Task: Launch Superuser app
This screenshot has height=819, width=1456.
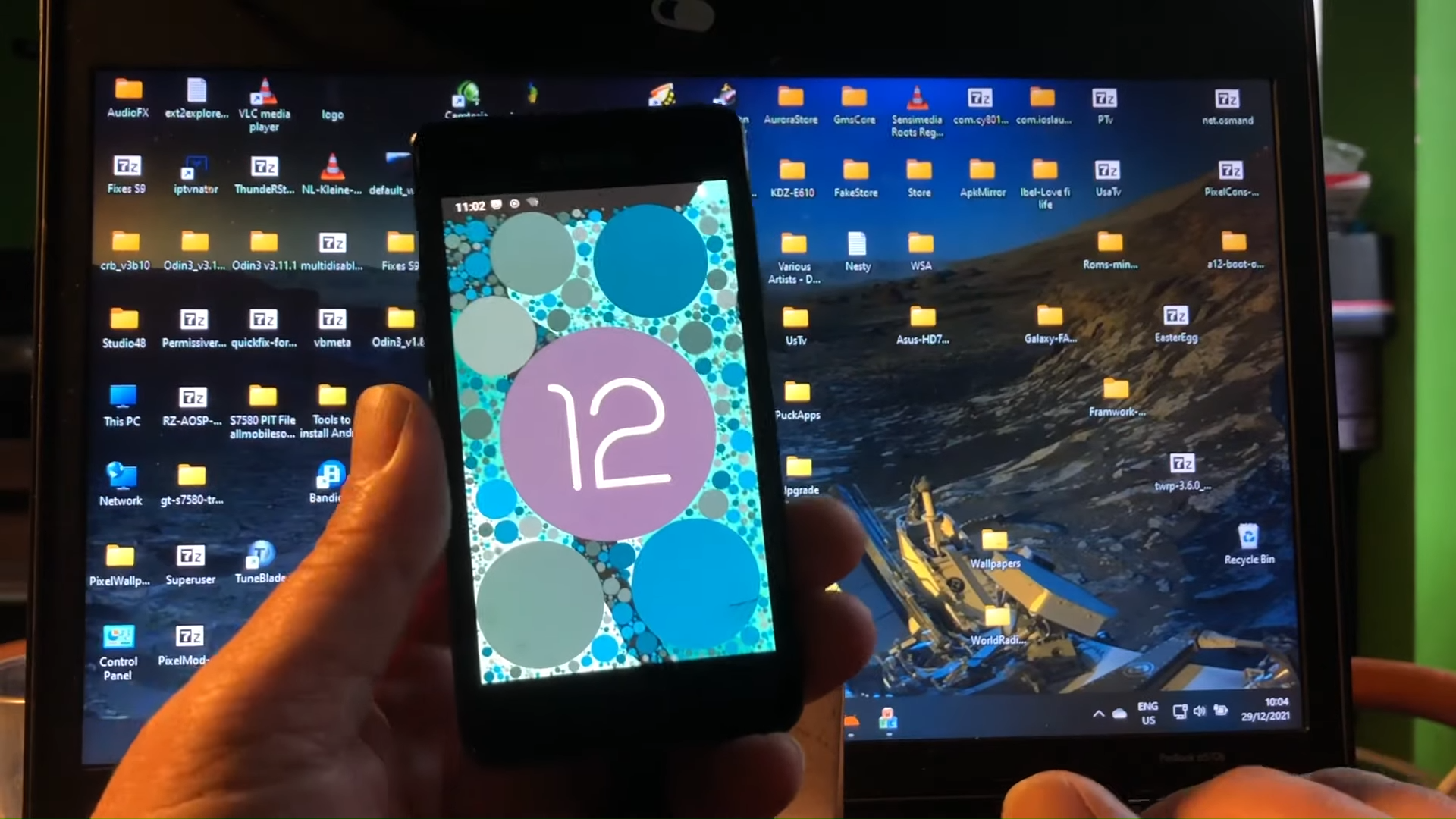Action: tap(189, 562)
